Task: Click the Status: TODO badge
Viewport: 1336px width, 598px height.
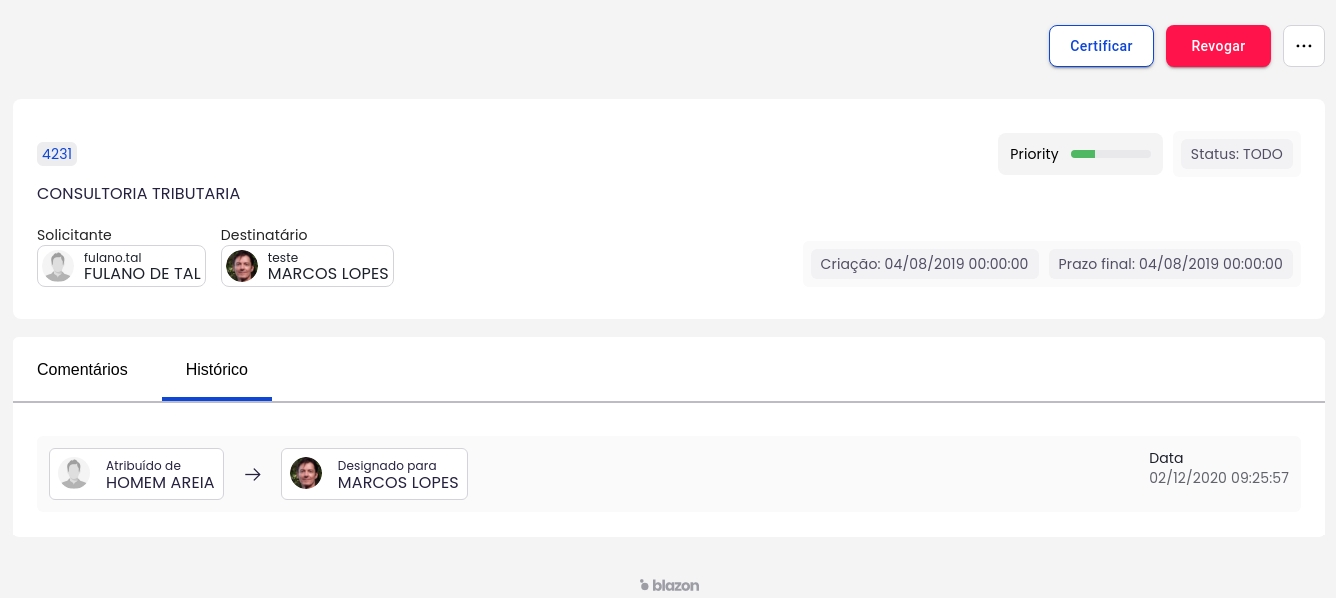Action: (x=1236, y=154)
